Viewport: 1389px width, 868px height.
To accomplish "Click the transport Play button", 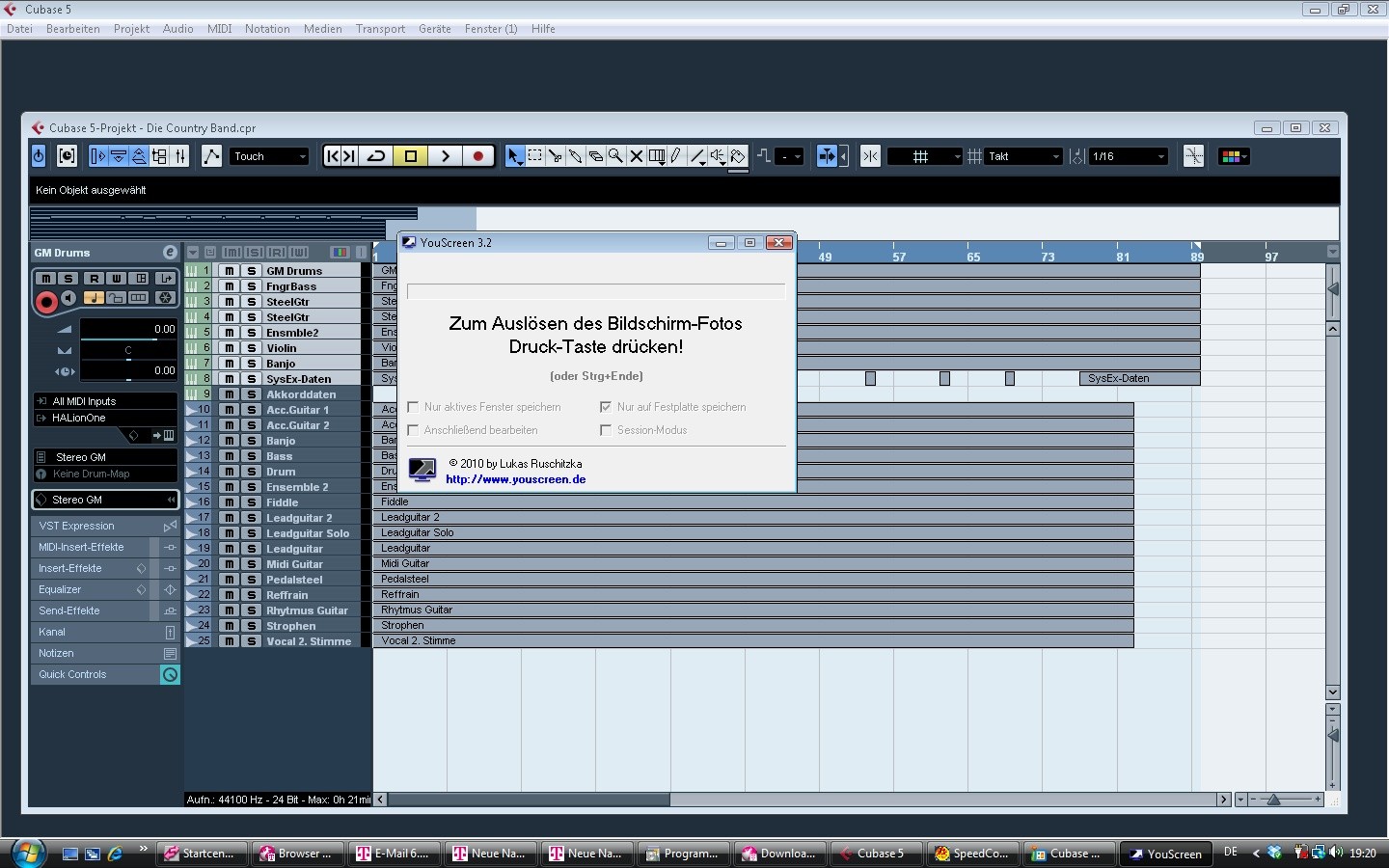I will click(445, 156).
